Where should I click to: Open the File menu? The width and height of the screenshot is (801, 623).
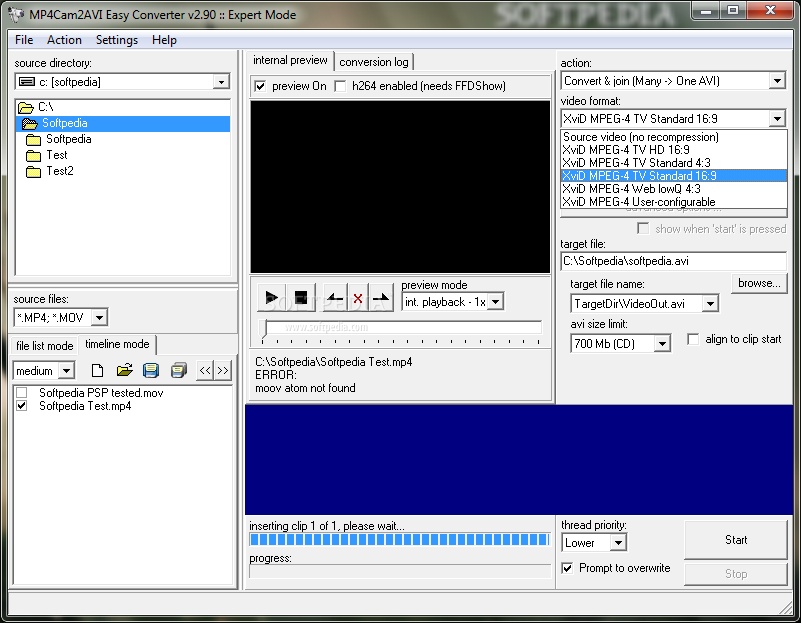[x=24, y=40]
